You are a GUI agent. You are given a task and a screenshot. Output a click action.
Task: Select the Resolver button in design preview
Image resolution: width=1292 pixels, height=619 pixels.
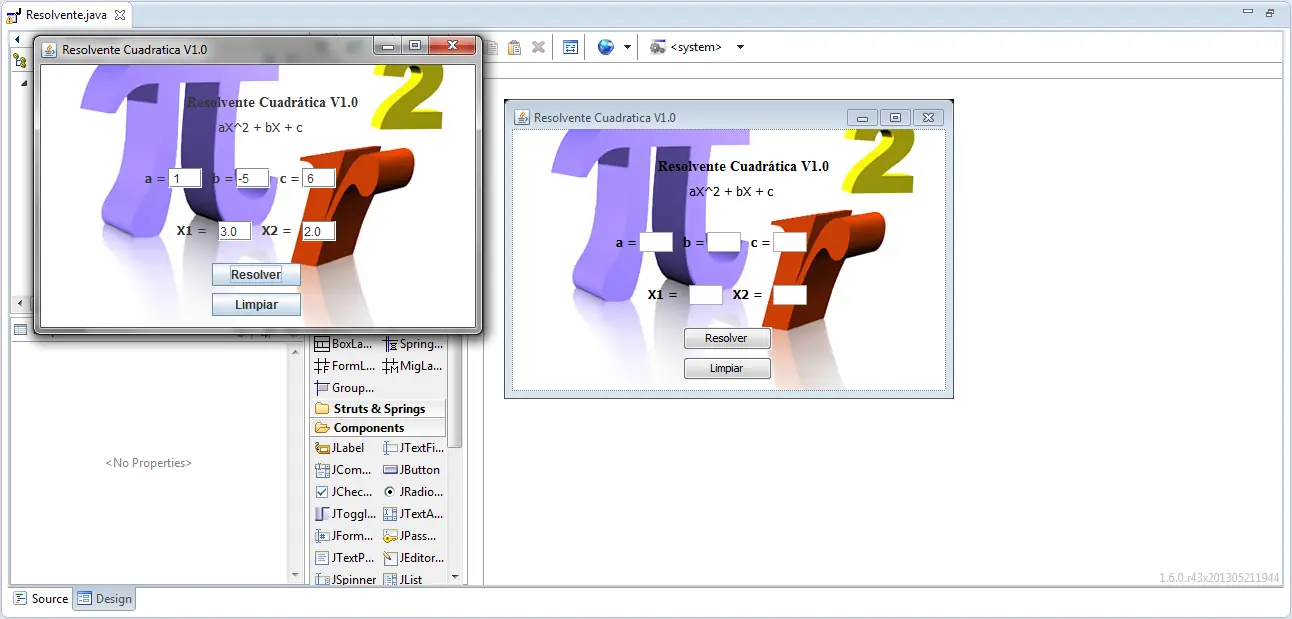[x=727, y=338]
